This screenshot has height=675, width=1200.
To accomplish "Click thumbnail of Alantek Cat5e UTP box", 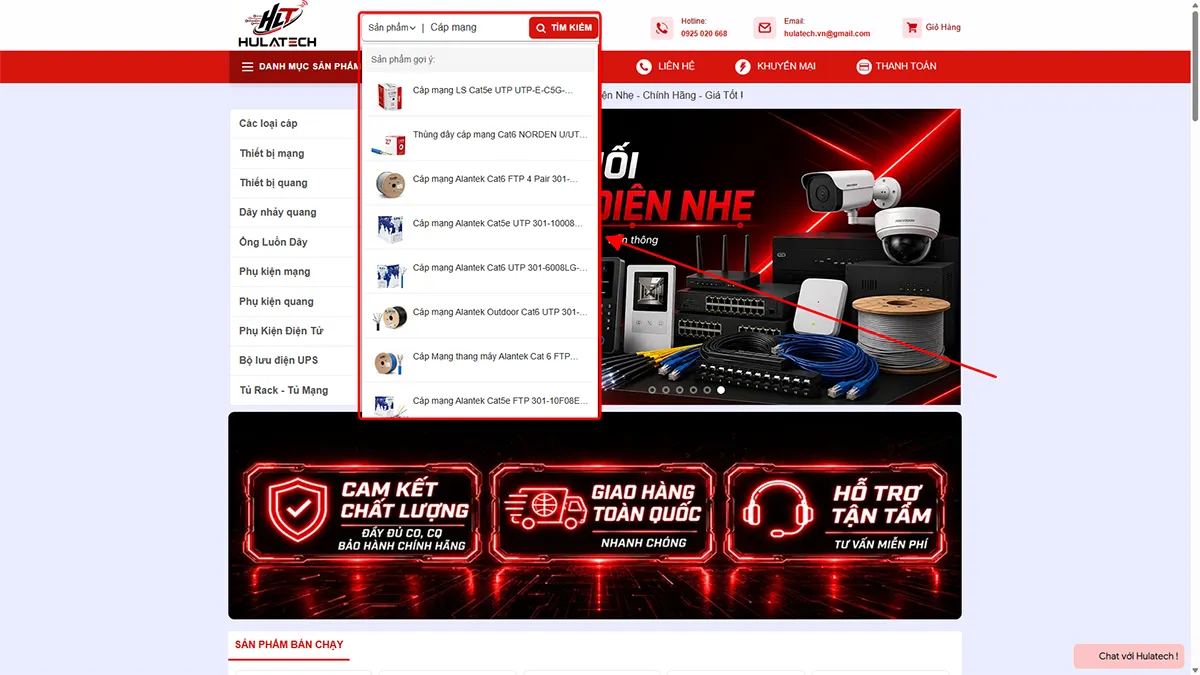I will point(389,229).
